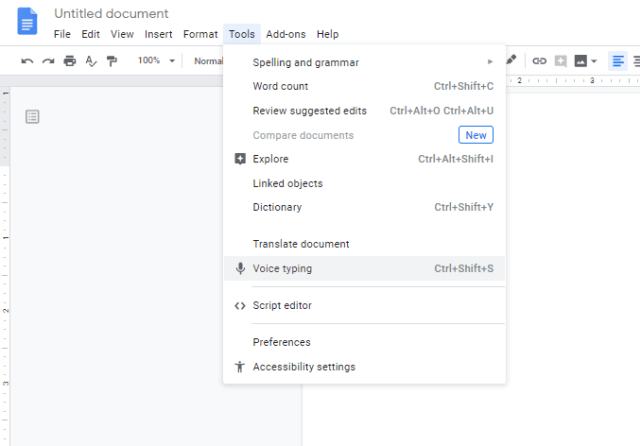The width and height of the screenshot is (640, 446).
Task: Select Translate document
Action: coord(364,244)
